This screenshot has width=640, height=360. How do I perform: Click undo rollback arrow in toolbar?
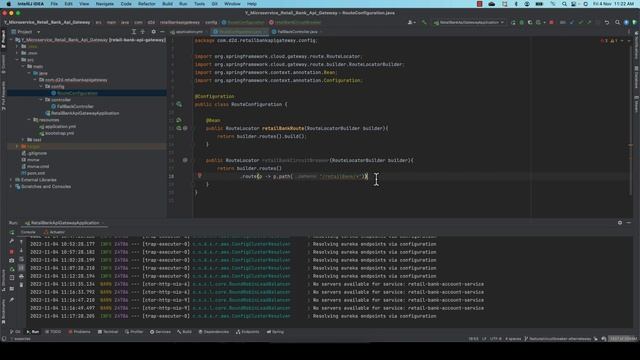tap(607, 22)
